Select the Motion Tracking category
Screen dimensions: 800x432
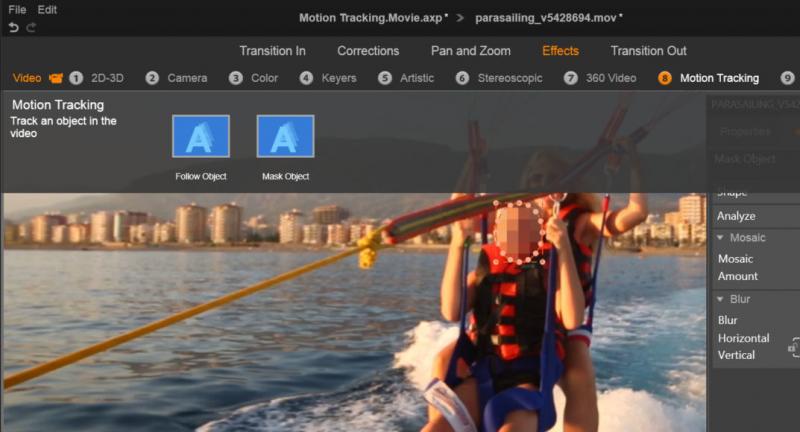point(719,78)
